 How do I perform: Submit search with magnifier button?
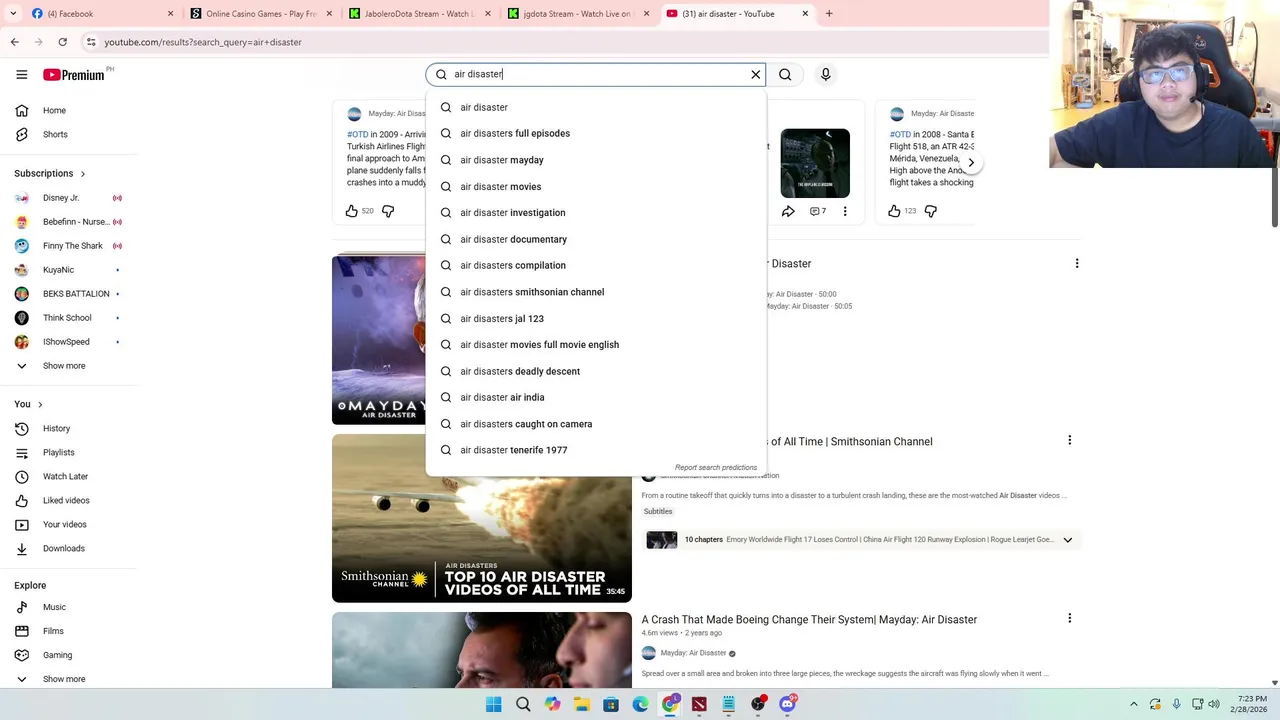(x=785, y=74)
